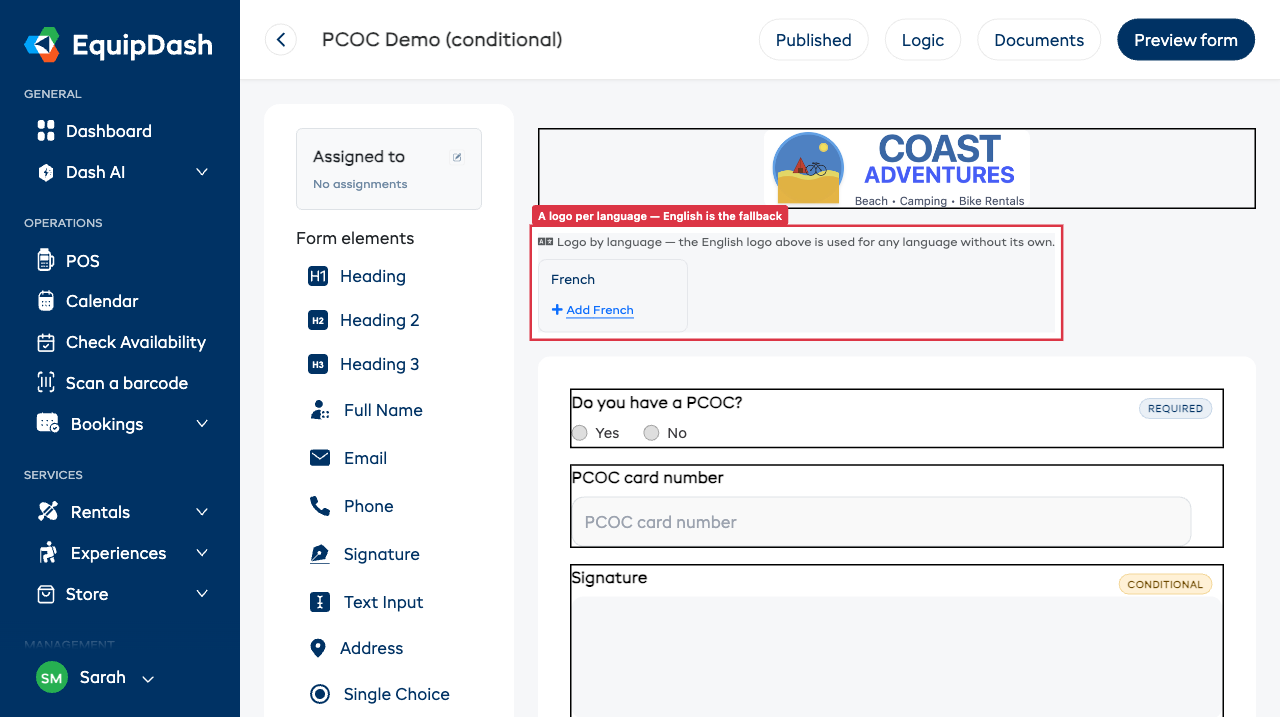The height and width of the screenshot is (717, 1280).
Task: Click the 'PCOC Demo (conditional)' title
Action: tap(442, 40)
